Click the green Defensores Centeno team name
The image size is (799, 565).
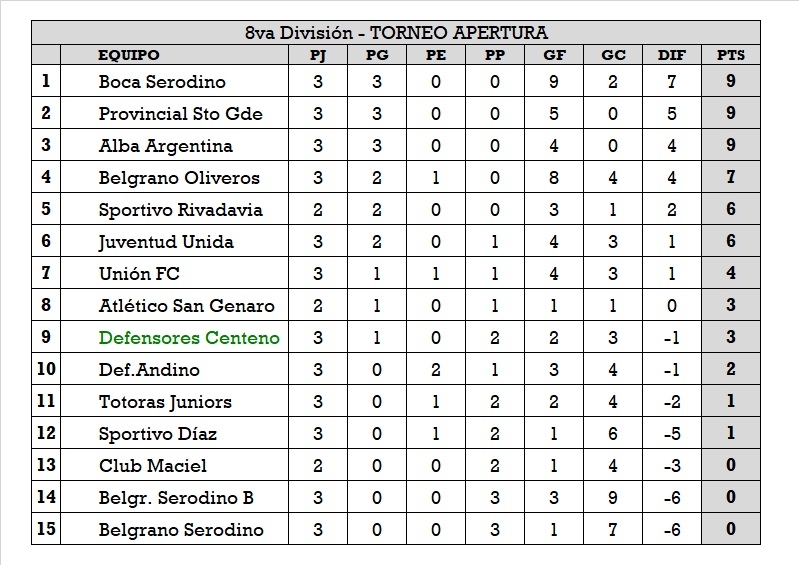[189, 338]
